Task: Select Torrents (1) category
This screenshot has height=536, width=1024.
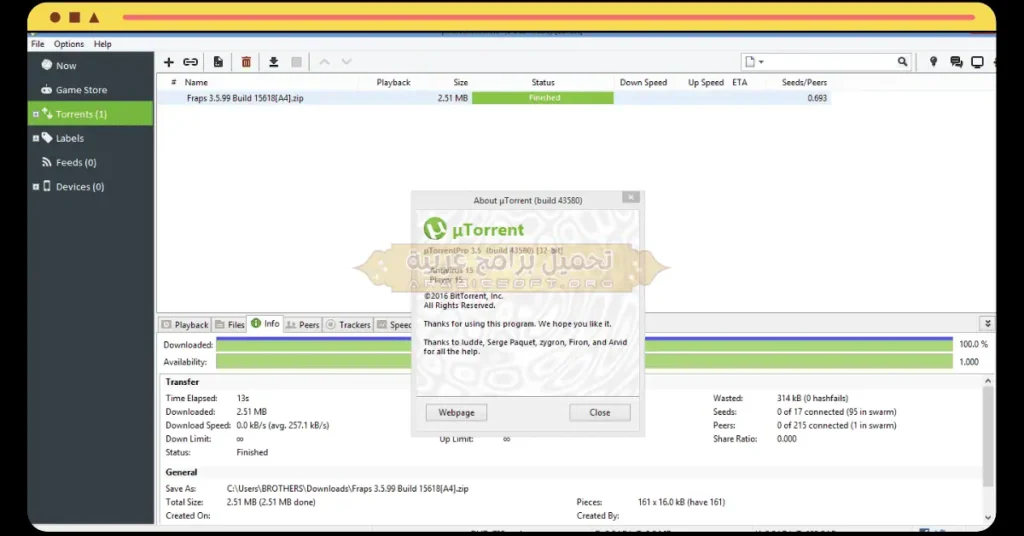Action: tap(91, 114)
